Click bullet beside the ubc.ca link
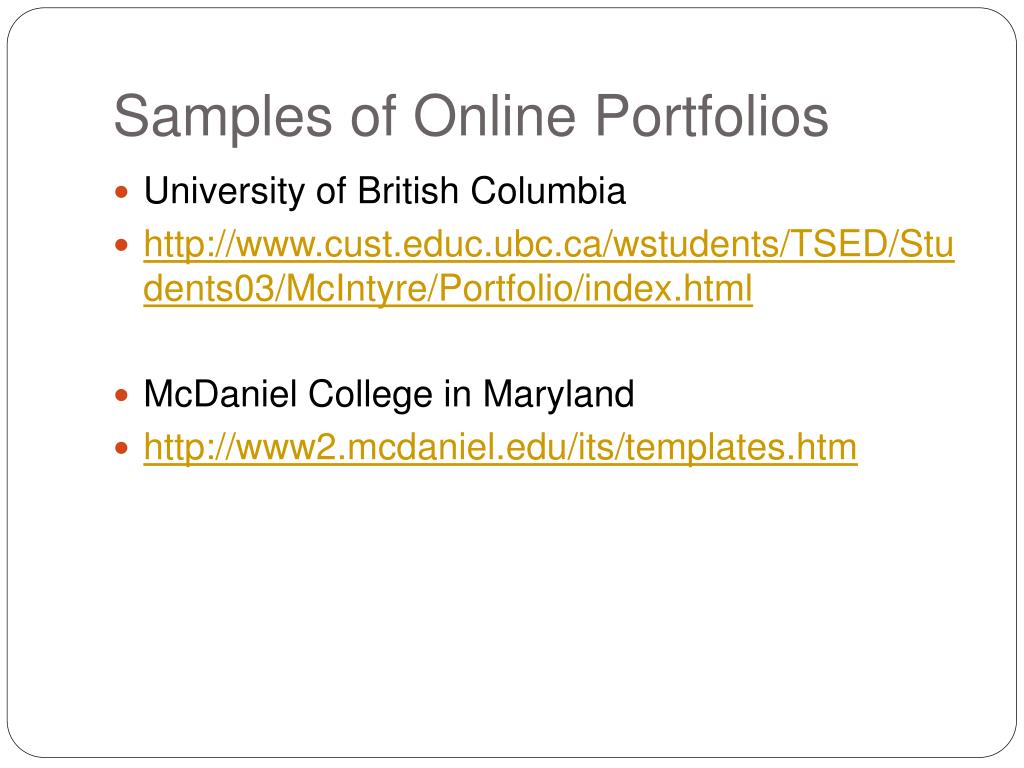Viewport: 1024px width, 768px height. click(121, 246)
